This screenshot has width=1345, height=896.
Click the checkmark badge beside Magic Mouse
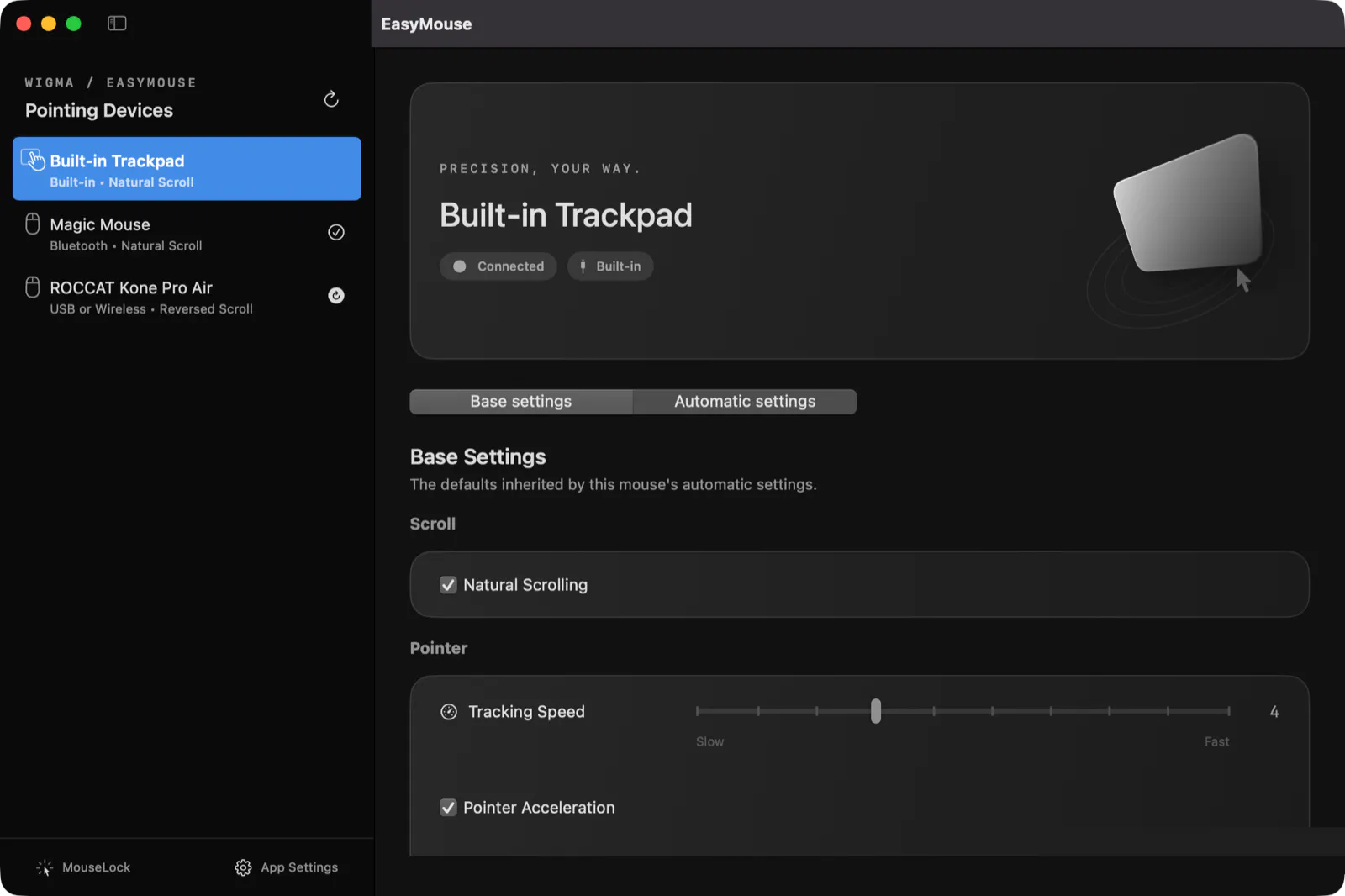coord(336,232)
